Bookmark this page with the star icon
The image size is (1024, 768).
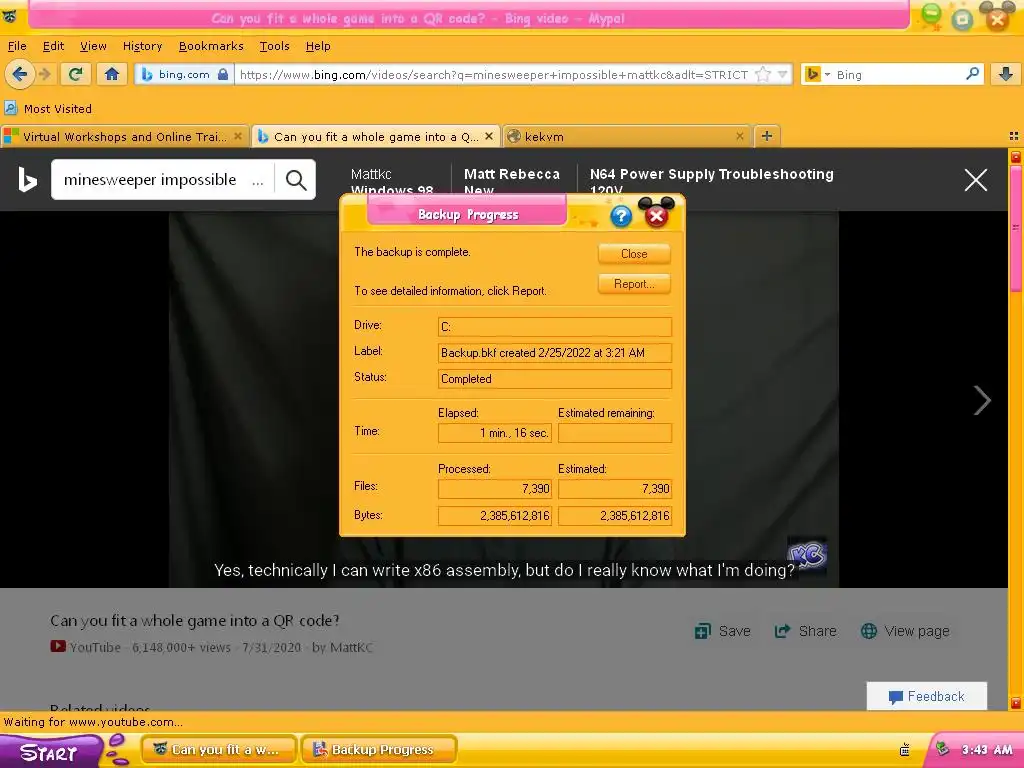[763, 74]
